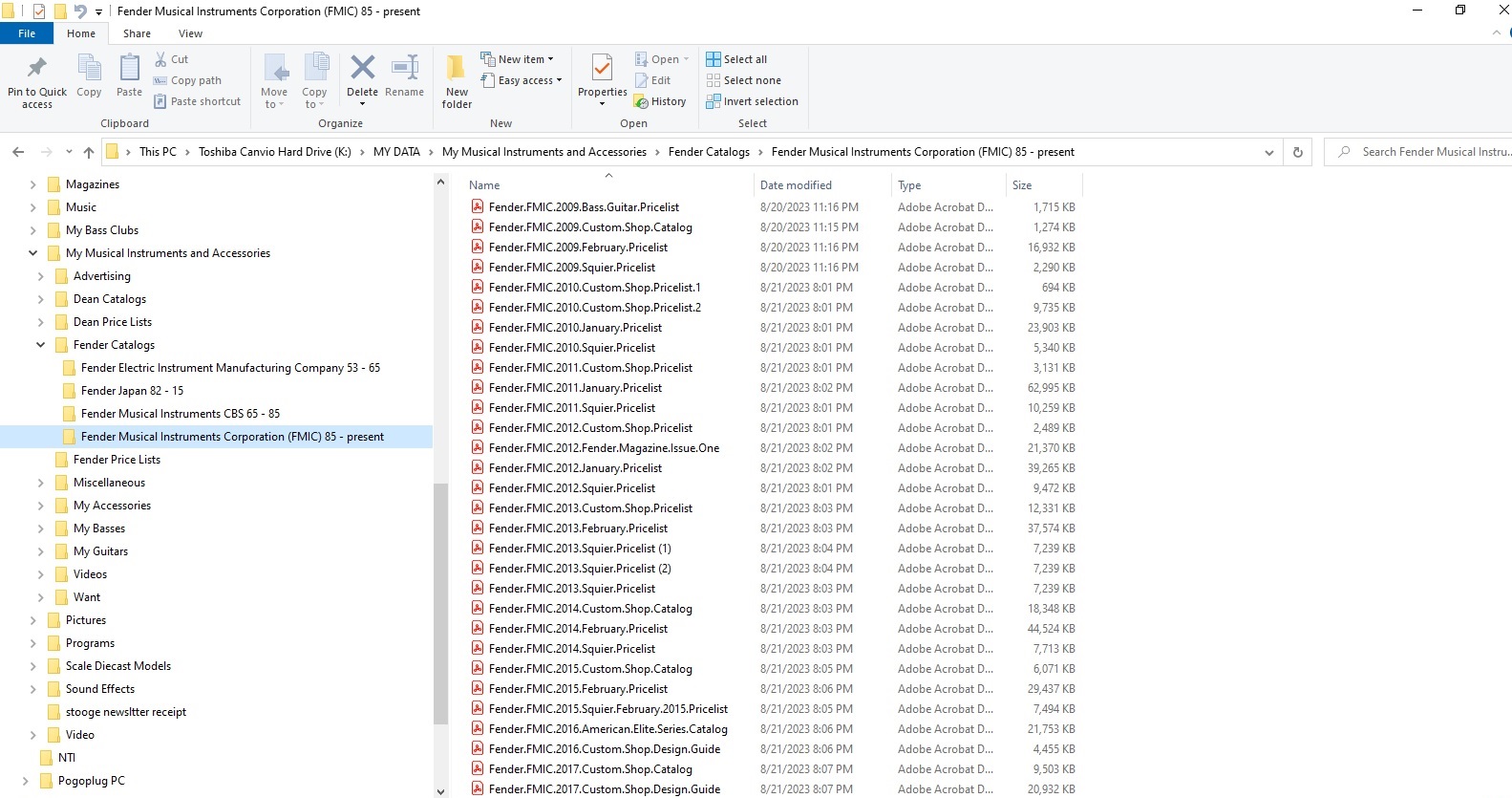Screen dimensions: 1512x798
Task: Switch to the Share ribbon tab
Action: tap(137, 33)
